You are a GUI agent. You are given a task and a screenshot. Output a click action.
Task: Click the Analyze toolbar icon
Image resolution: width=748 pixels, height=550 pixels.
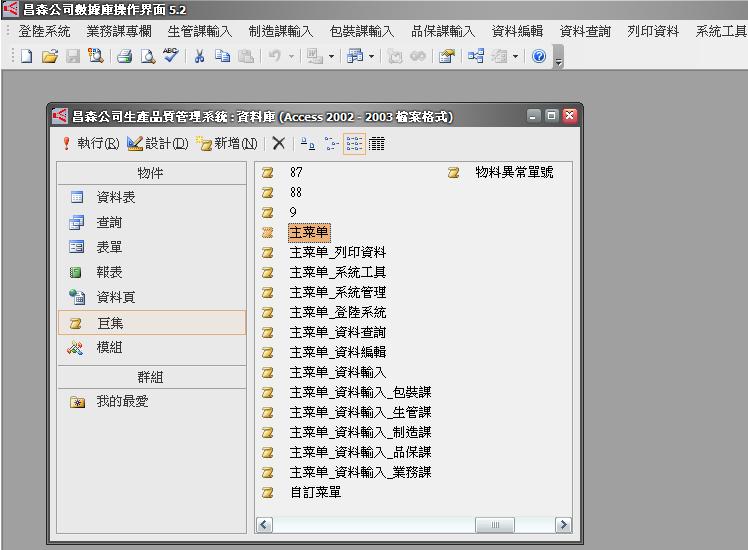point(355,56)
